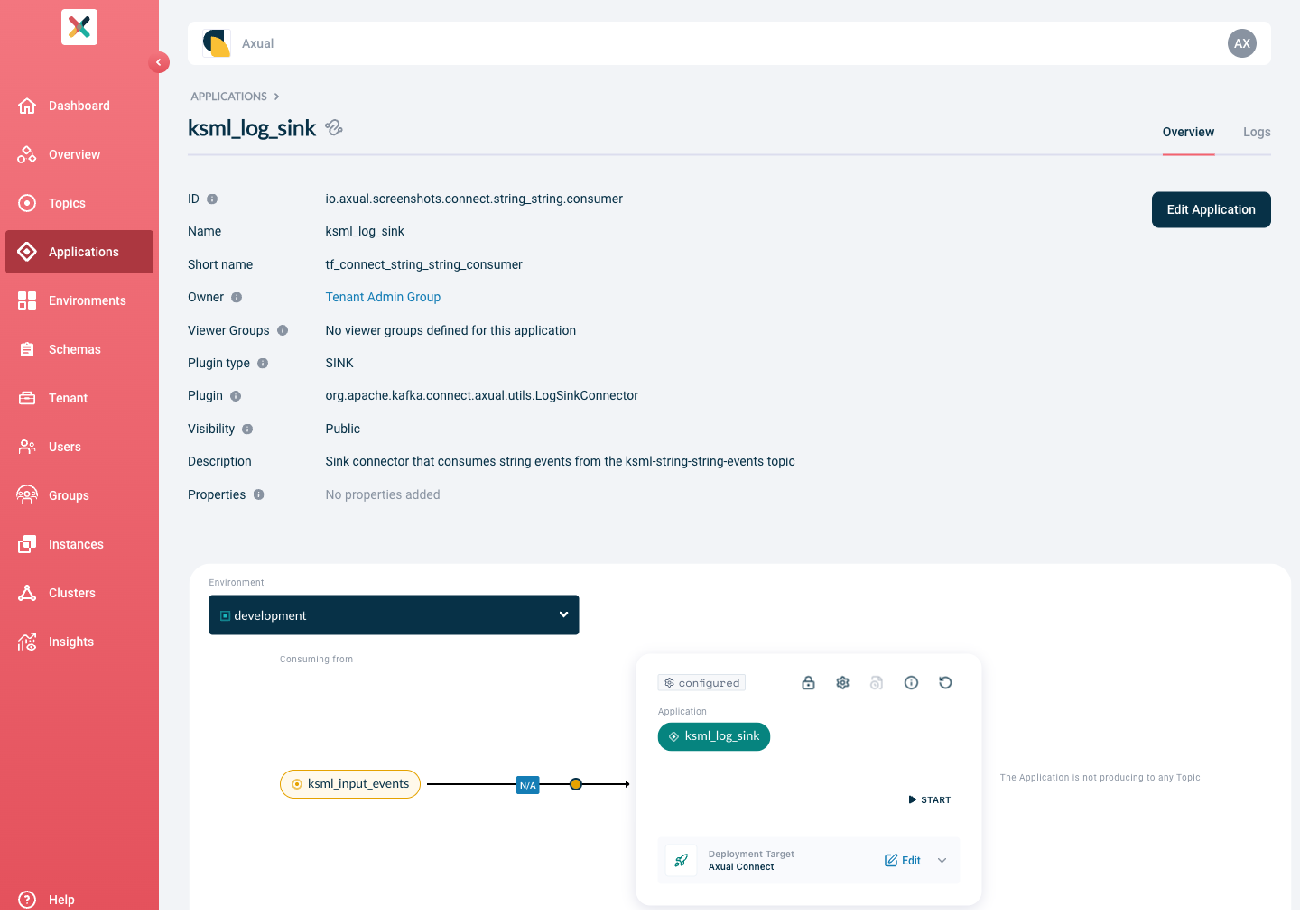
Task: Open Schemas from the sidebar
Action: tap(79, 349)
